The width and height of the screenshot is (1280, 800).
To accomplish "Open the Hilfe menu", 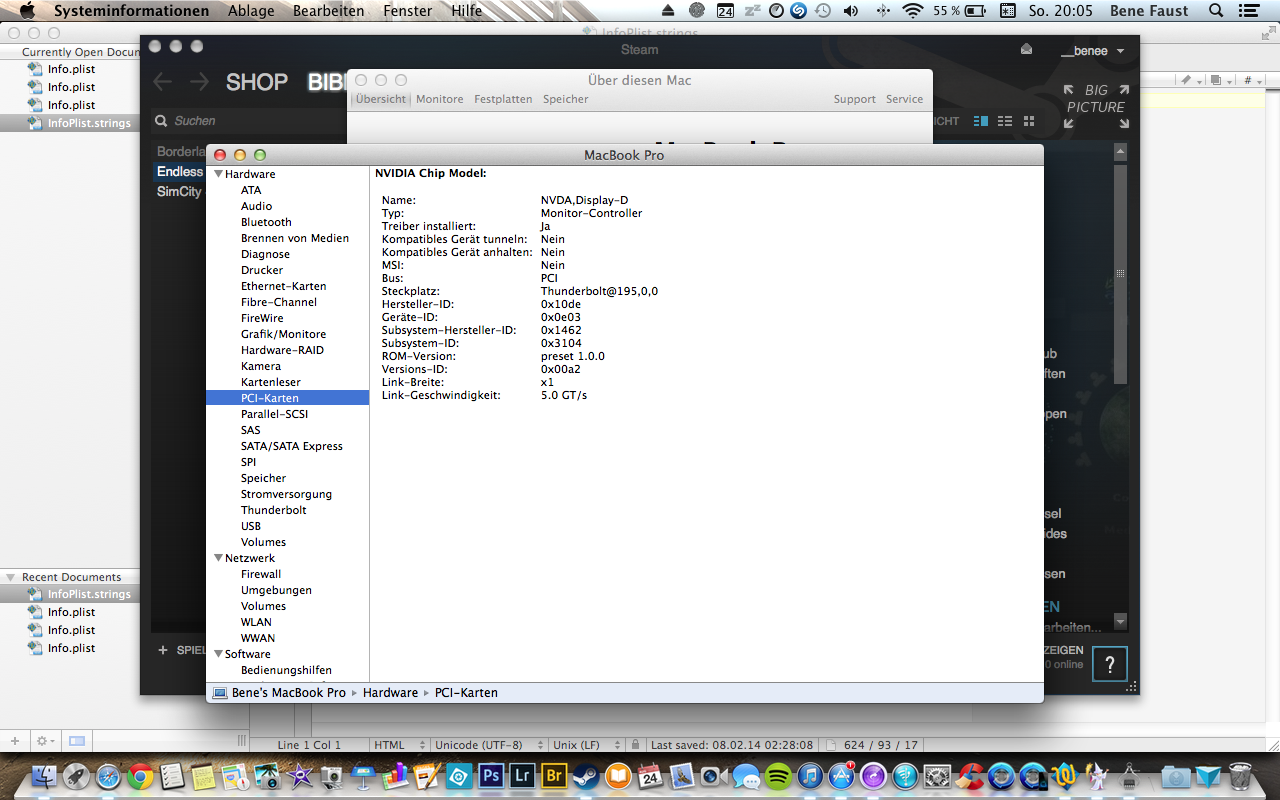I will tap(467, 11).
